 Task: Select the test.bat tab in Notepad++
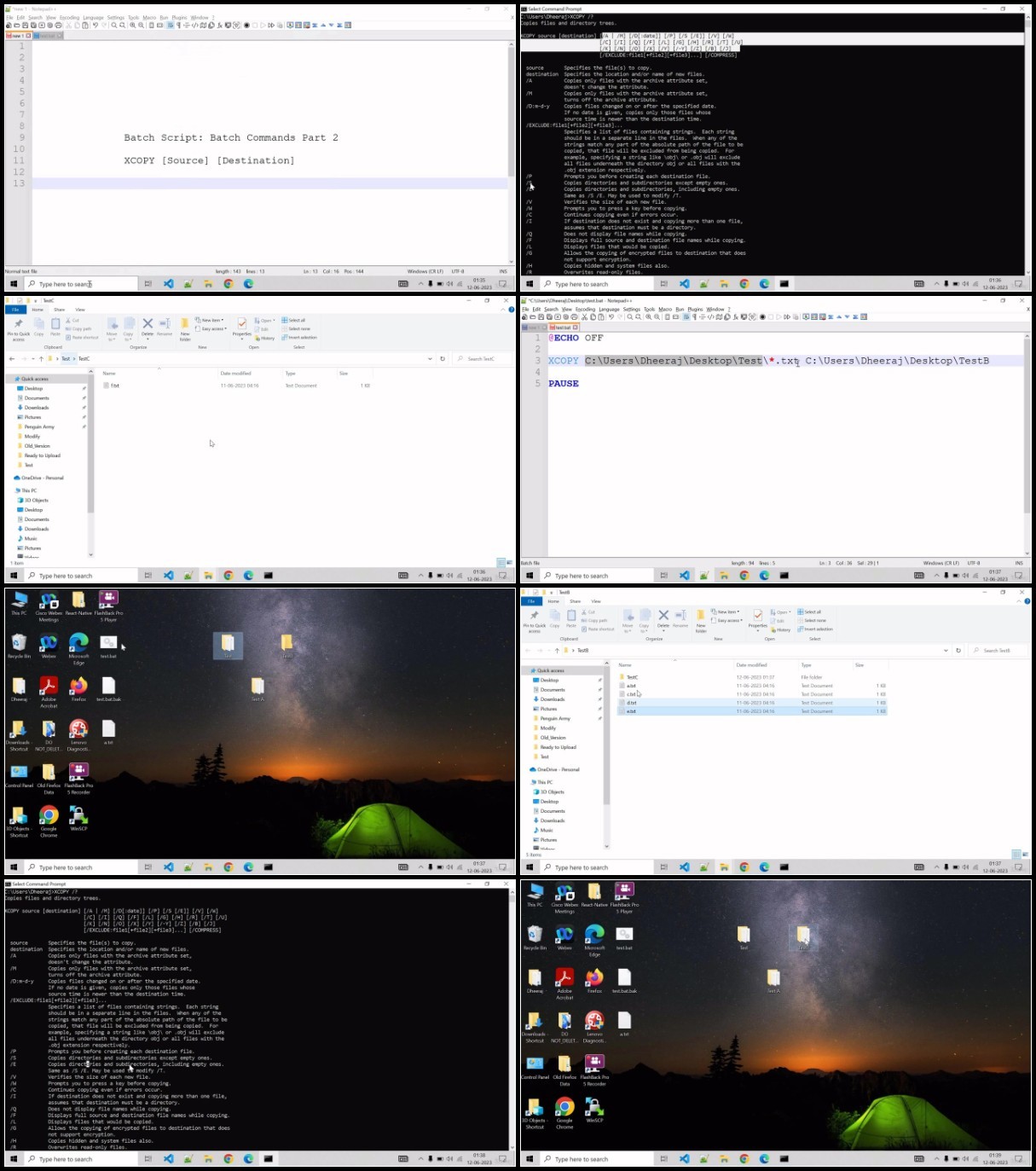(x=564, y=328)
